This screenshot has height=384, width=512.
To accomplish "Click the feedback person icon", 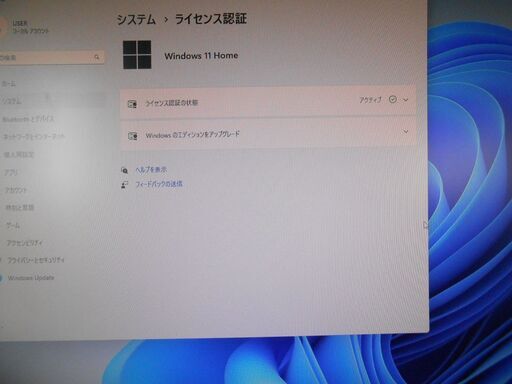I will pos(124,185).
